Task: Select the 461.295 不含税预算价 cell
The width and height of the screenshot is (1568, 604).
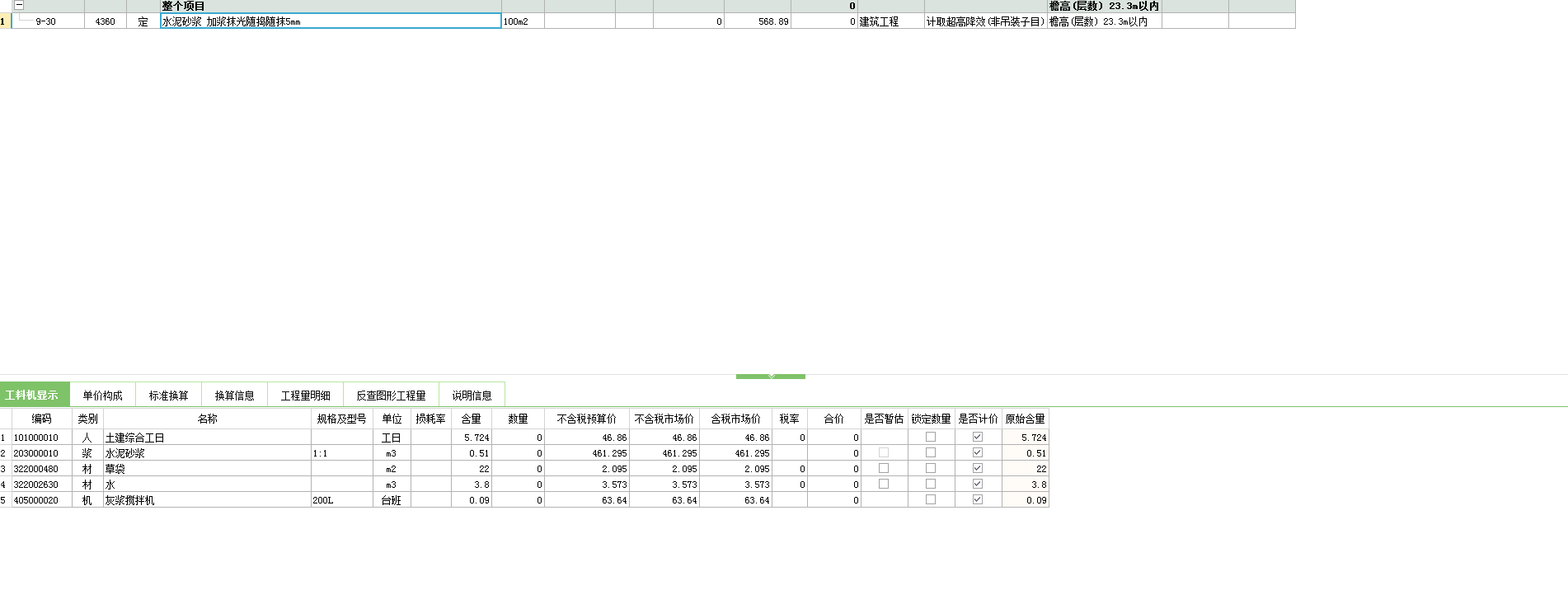Action: tap(587, 453)
